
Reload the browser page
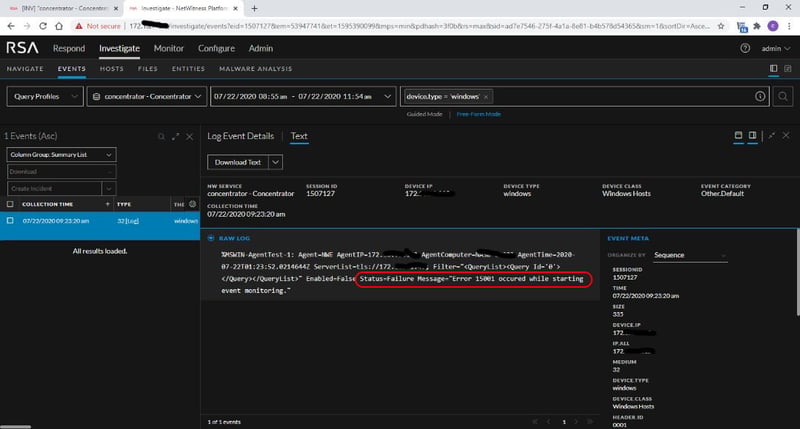coord(43,26)
